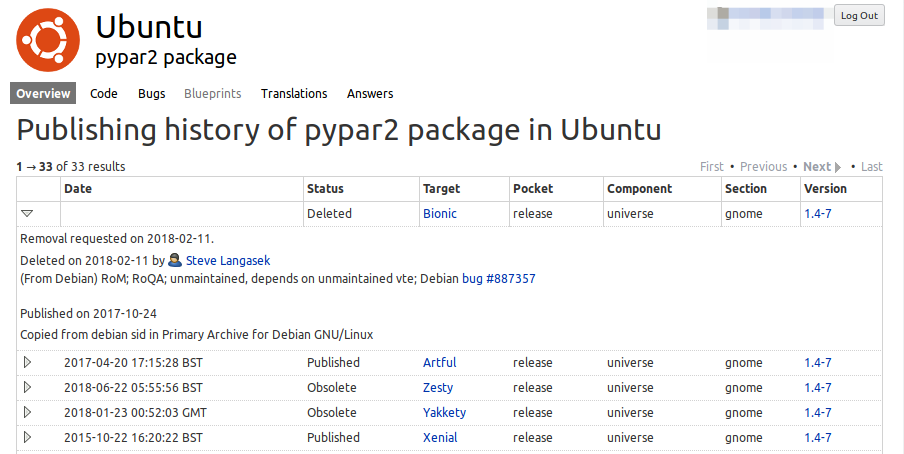Click the Ubuntu heading text
This screenshot has height=454, width=904.
point(149,27)
